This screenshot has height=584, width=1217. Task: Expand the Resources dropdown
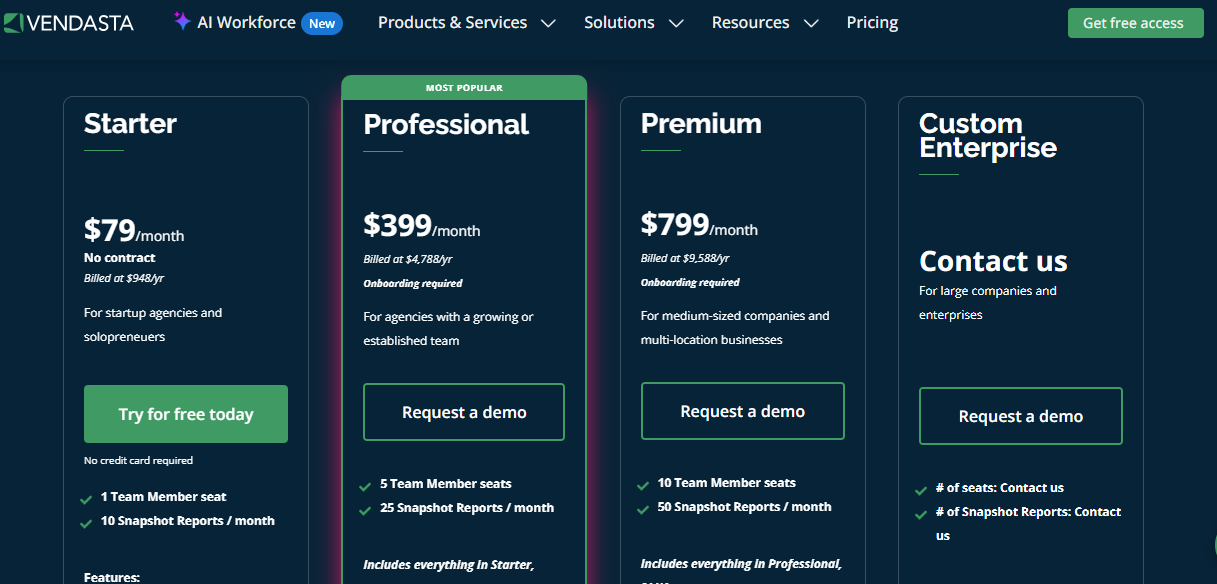[x=764, y=21]
